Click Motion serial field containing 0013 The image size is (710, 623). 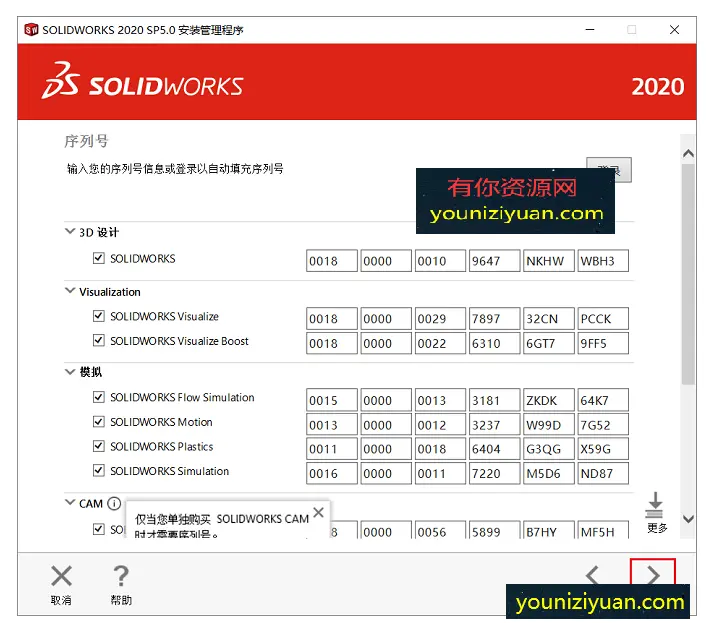point(331,425)
